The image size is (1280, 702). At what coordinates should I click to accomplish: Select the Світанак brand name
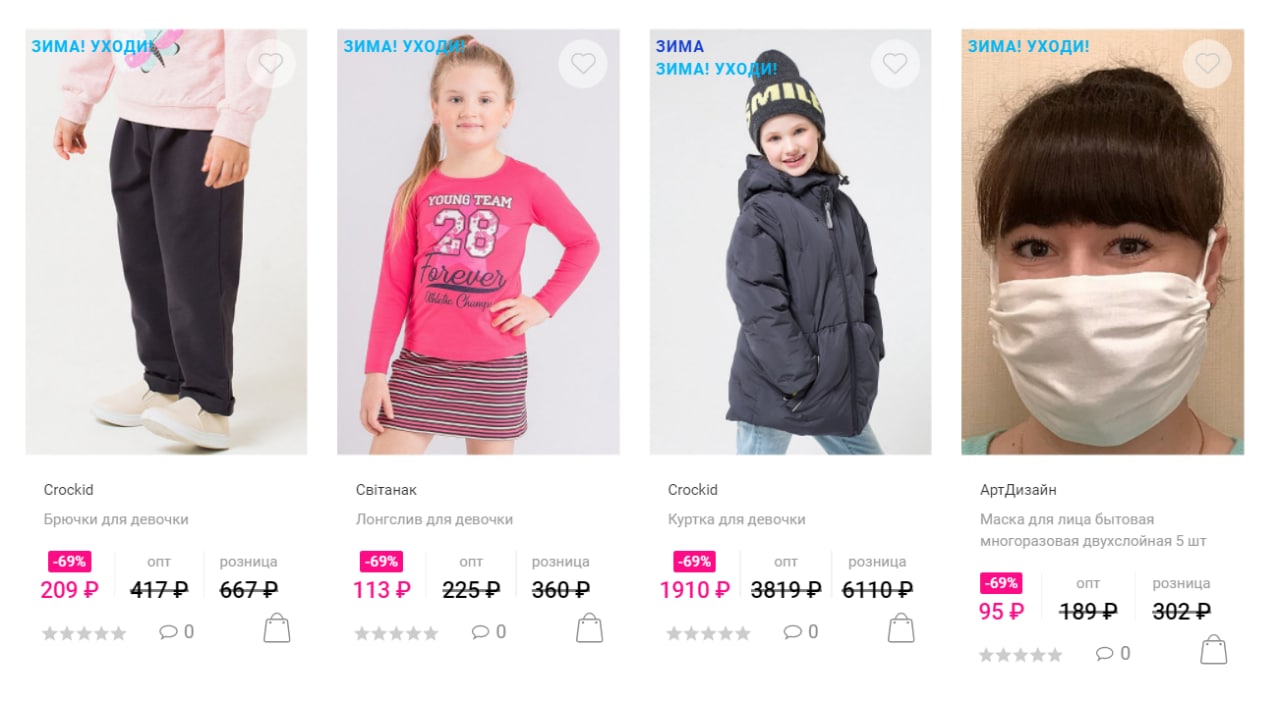pyautogui.click(x=386, y=490)
